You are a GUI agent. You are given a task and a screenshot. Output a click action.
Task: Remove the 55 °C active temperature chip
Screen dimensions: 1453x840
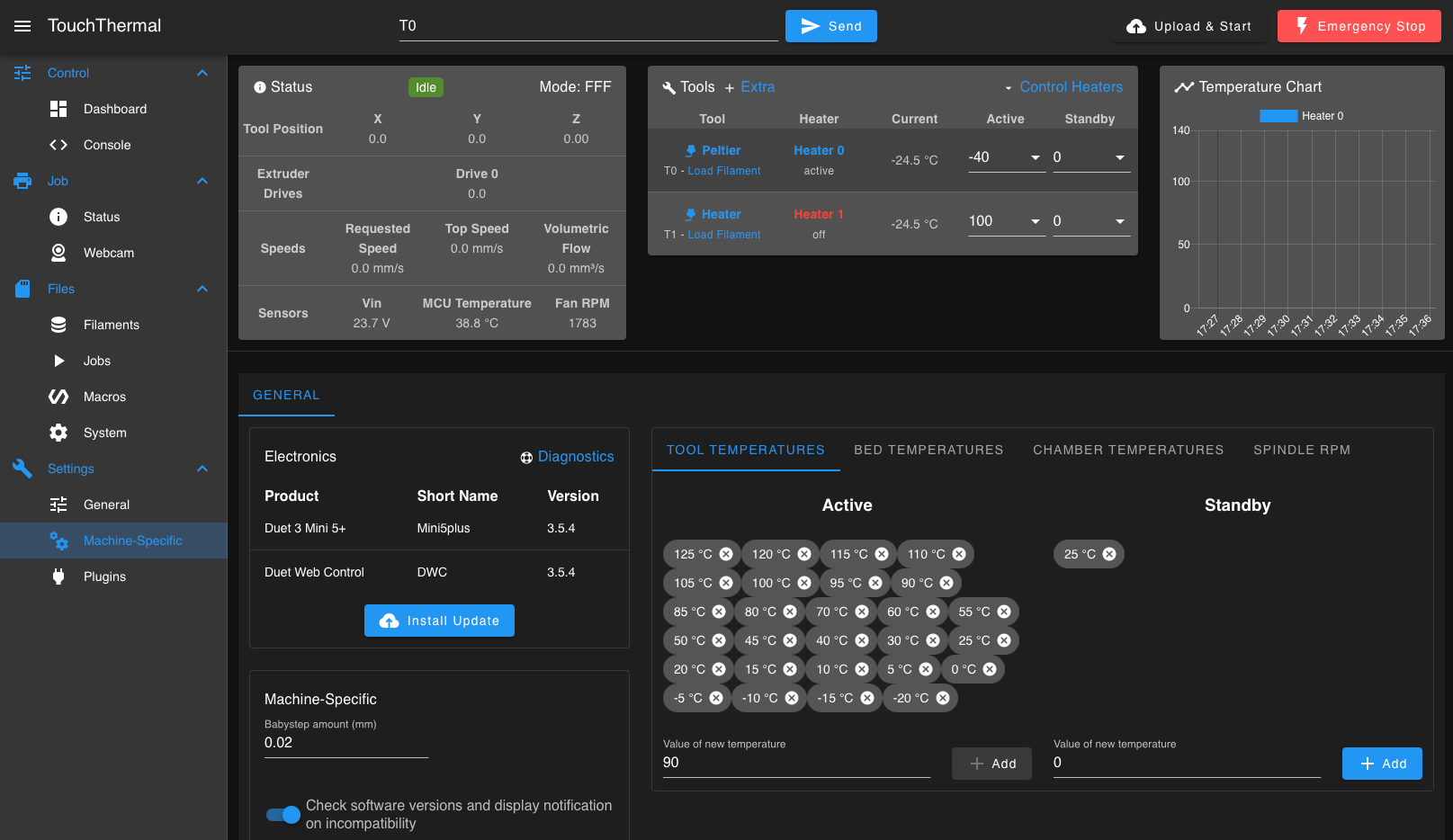[1004, 612]
